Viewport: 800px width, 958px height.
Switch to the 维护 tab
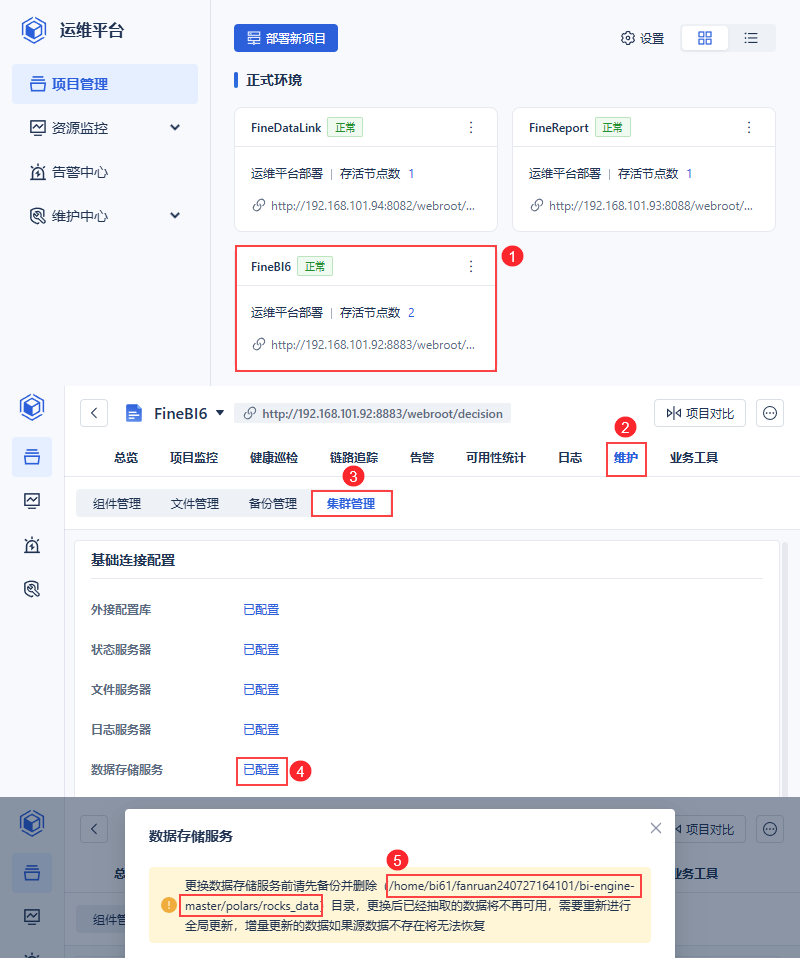tap(626, 458)
